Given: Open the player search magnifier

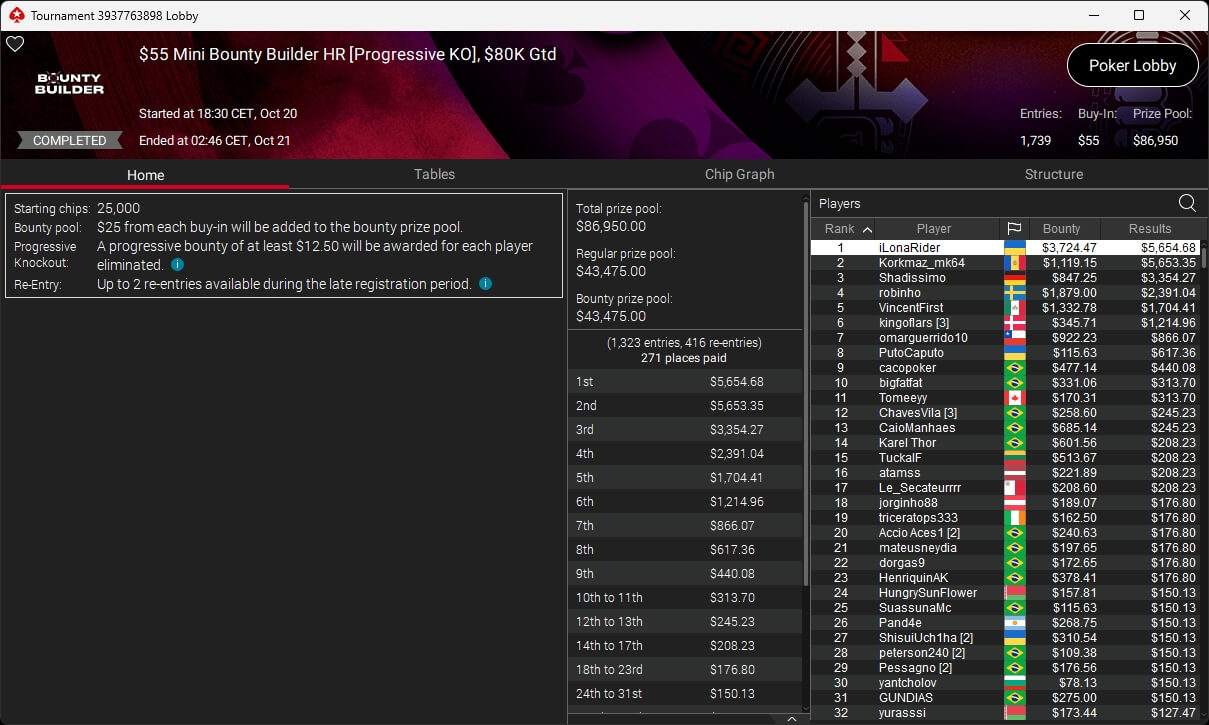Looking at the screenshot, I should coord(1187,203).
